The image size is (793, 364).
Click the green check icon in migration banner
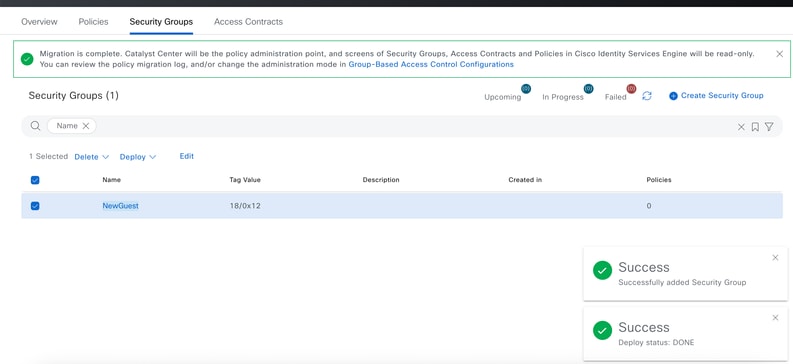pos(27,59)
